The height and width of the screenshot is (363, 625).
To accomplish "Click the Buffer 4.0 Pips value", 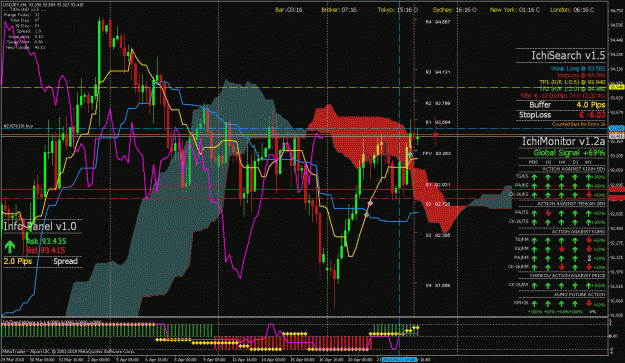I will (590, 105).
